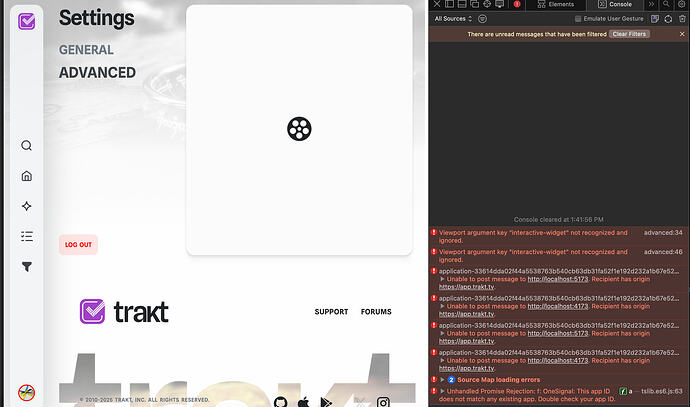
Task: Open the Instagram footer icon
Action: coord(383,402)
